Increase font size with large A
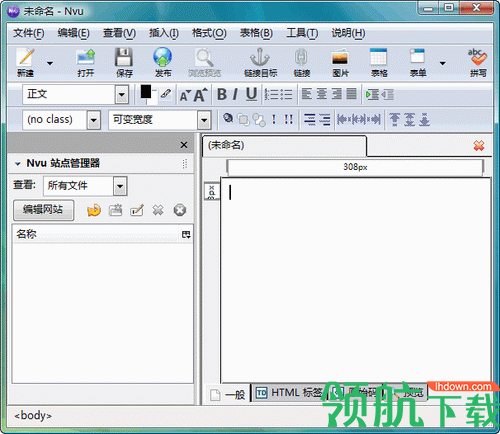Image resolution: width=500 pixels, height=434 pixels. 200,95
